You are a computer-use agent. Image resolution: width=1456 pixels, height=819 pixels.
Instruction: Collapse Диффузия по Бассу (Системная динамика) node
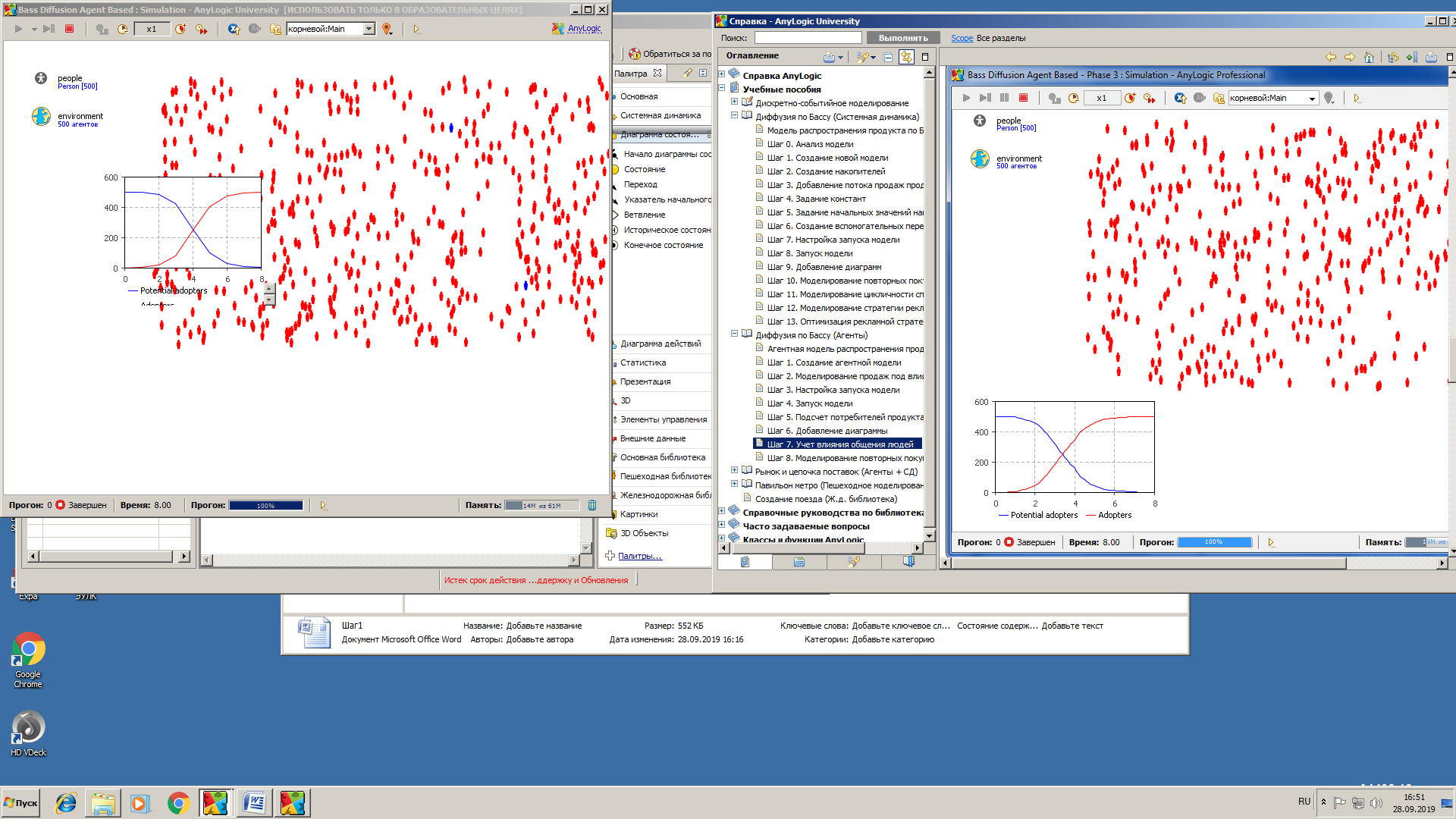coord(734,115)
